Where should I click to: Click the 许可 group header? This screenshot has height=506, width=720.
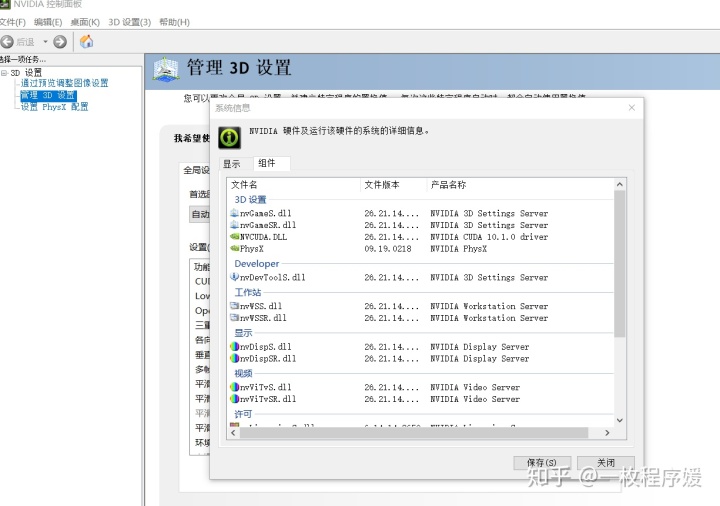click(243, 414)
